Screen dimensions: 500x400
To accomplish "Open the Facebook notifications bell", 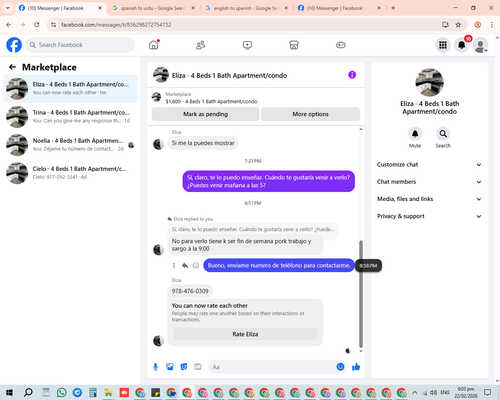I will [461, 45].
